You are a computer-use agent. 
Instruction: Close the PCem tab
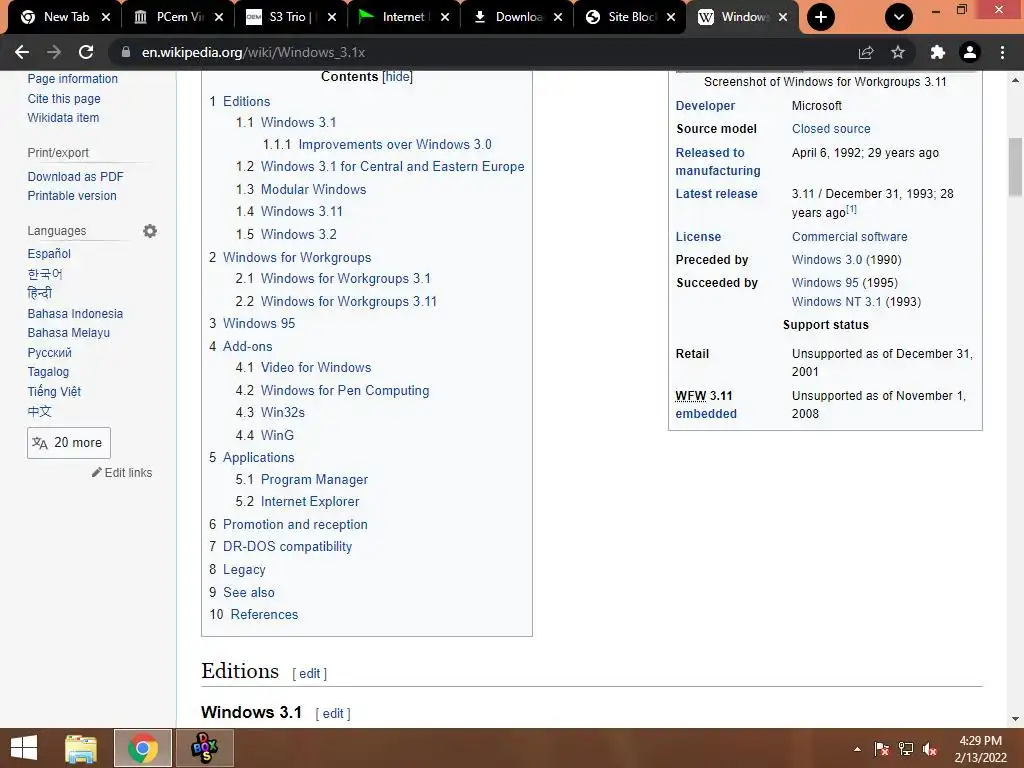point(219,17)
